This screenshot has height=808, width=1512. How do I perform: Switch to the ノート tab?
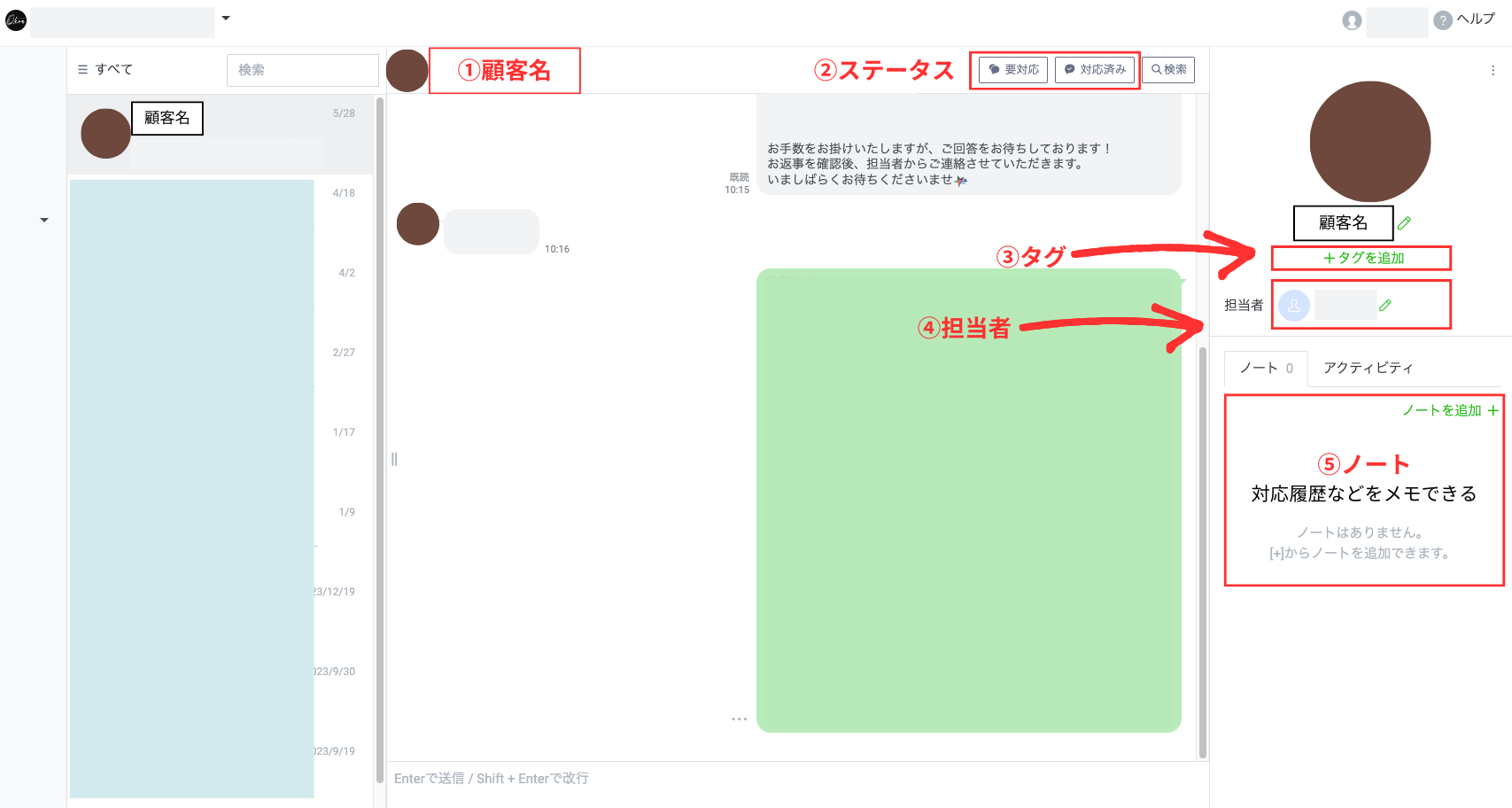click(1266, 369)
